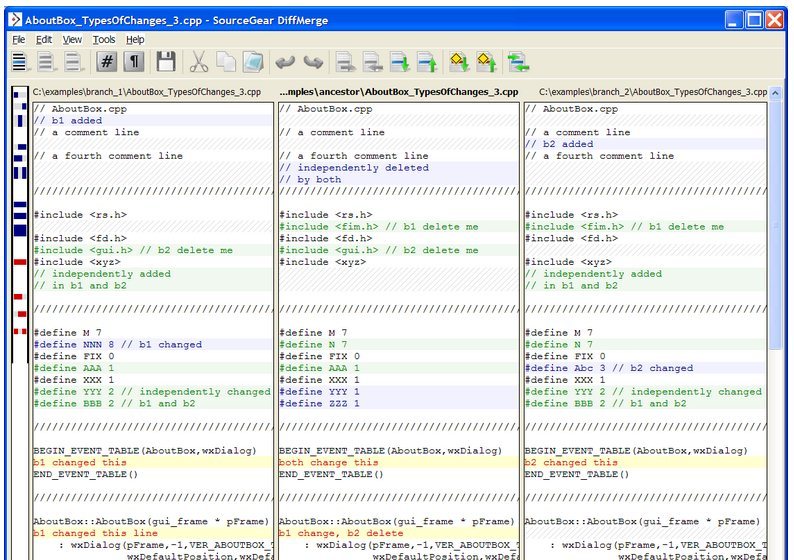
Task: Click the red conflict marker in overview strip
Action: [19, 261]
